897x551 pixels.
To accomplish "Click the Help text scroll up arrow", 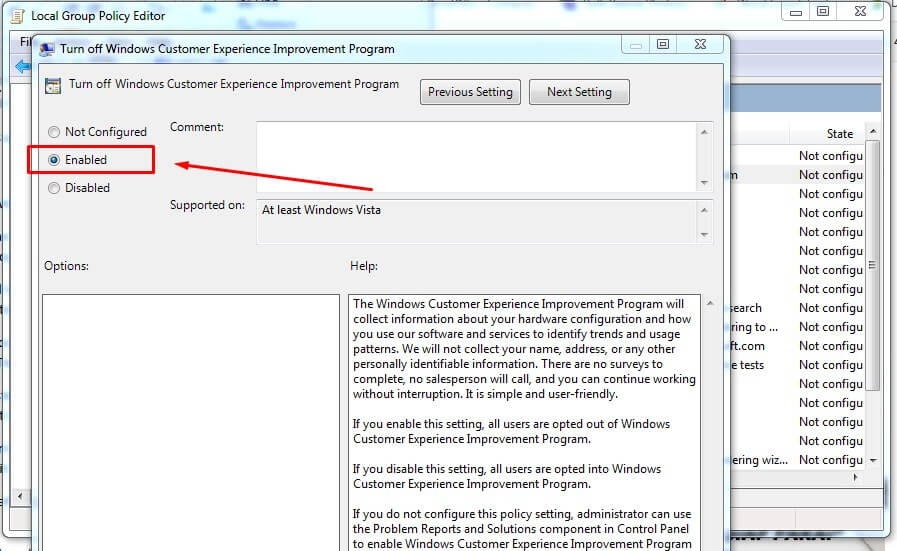I will 710,303.
